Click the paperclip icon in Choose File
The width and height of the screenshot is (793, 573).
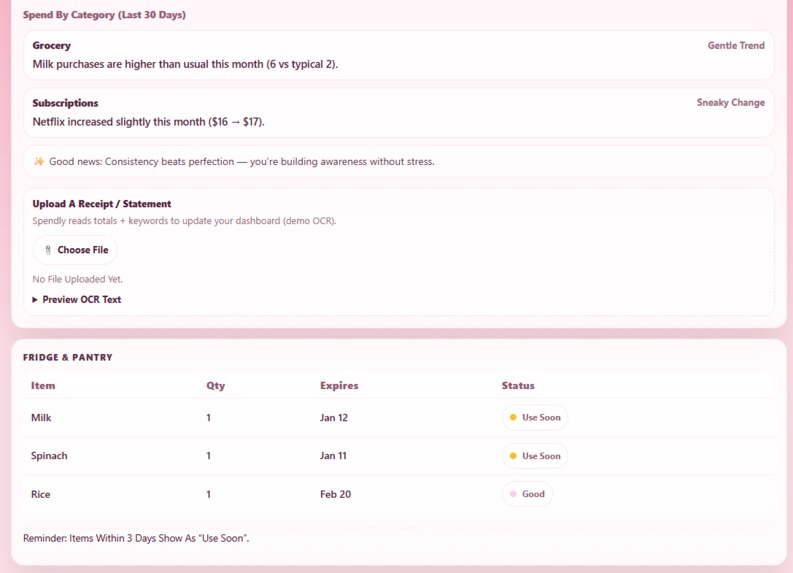[48, 250]
